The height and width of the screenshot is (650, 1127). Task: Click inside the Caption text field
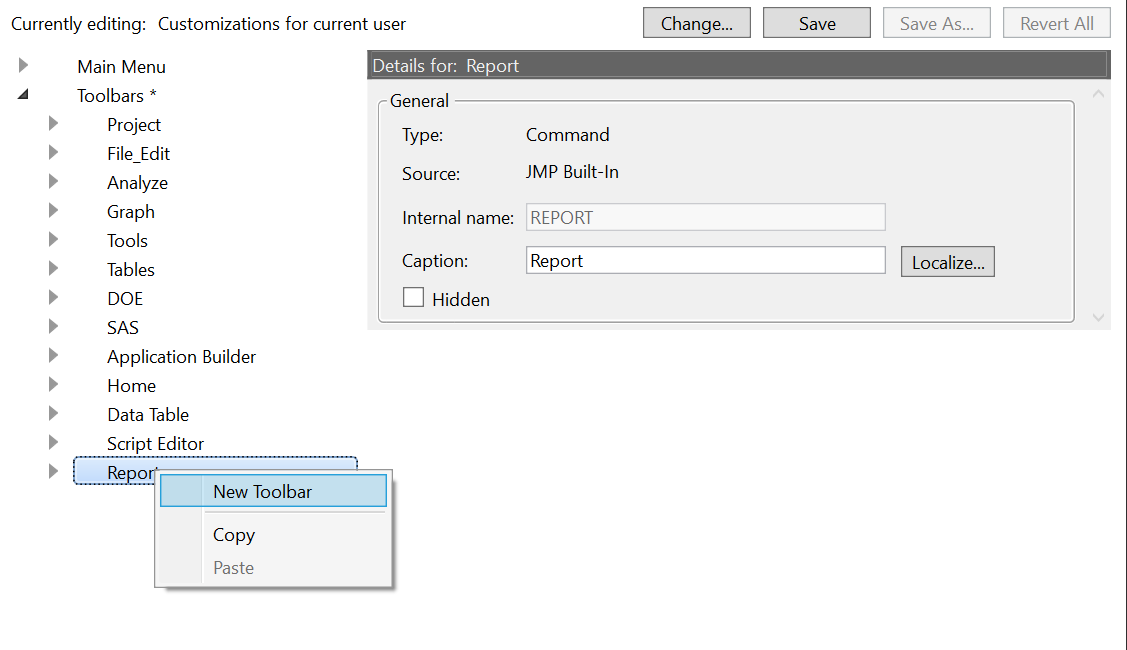coord(705,260)
